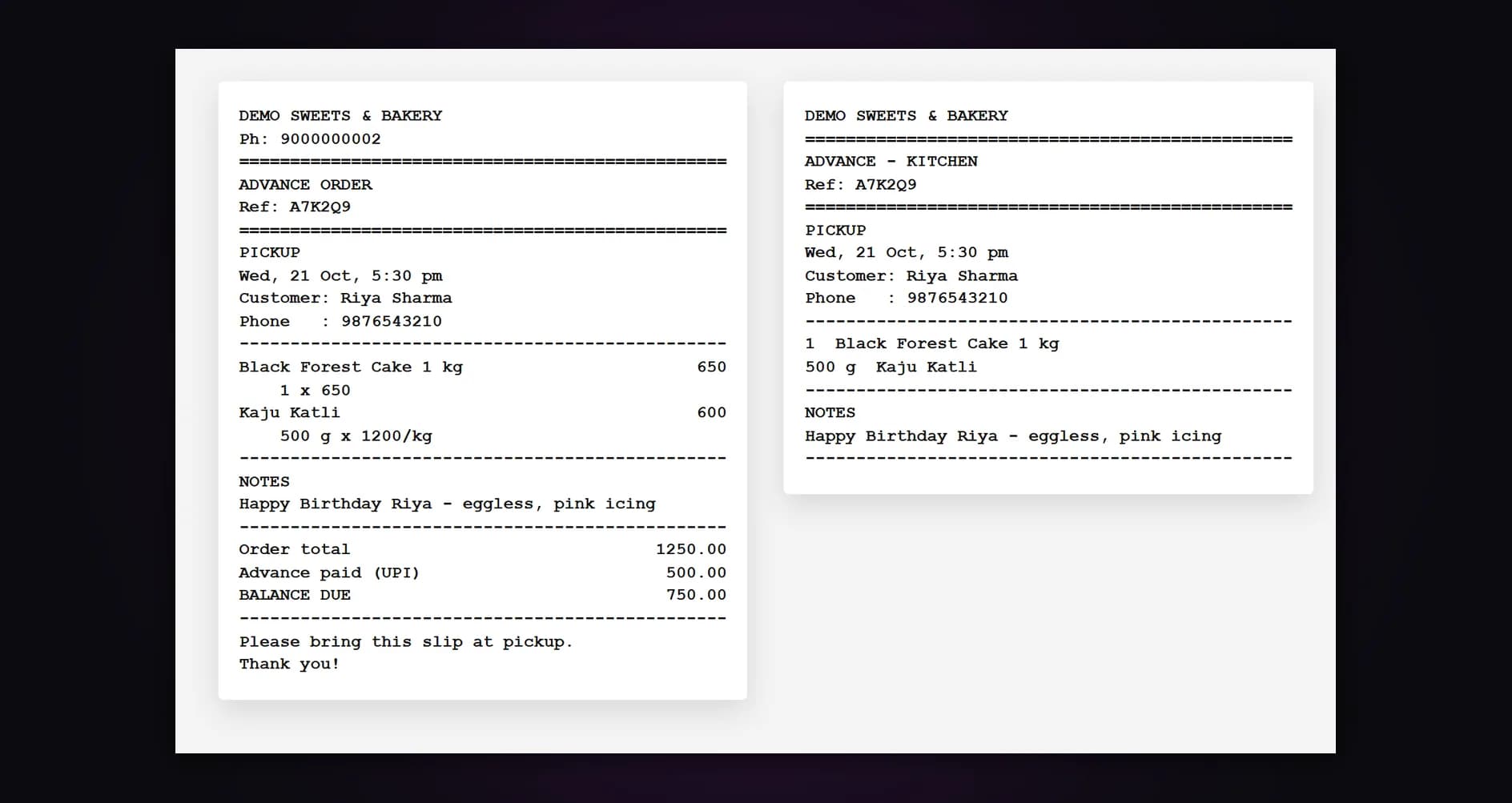Select the 'ADVANCE ORDER' heading on customer slip
The height and width of the screenshot is (803, 1512).
click(305, 184)
